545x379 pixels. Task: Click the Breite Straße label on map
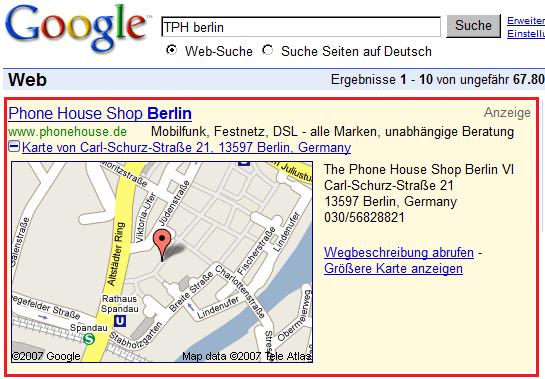point(191,291)
